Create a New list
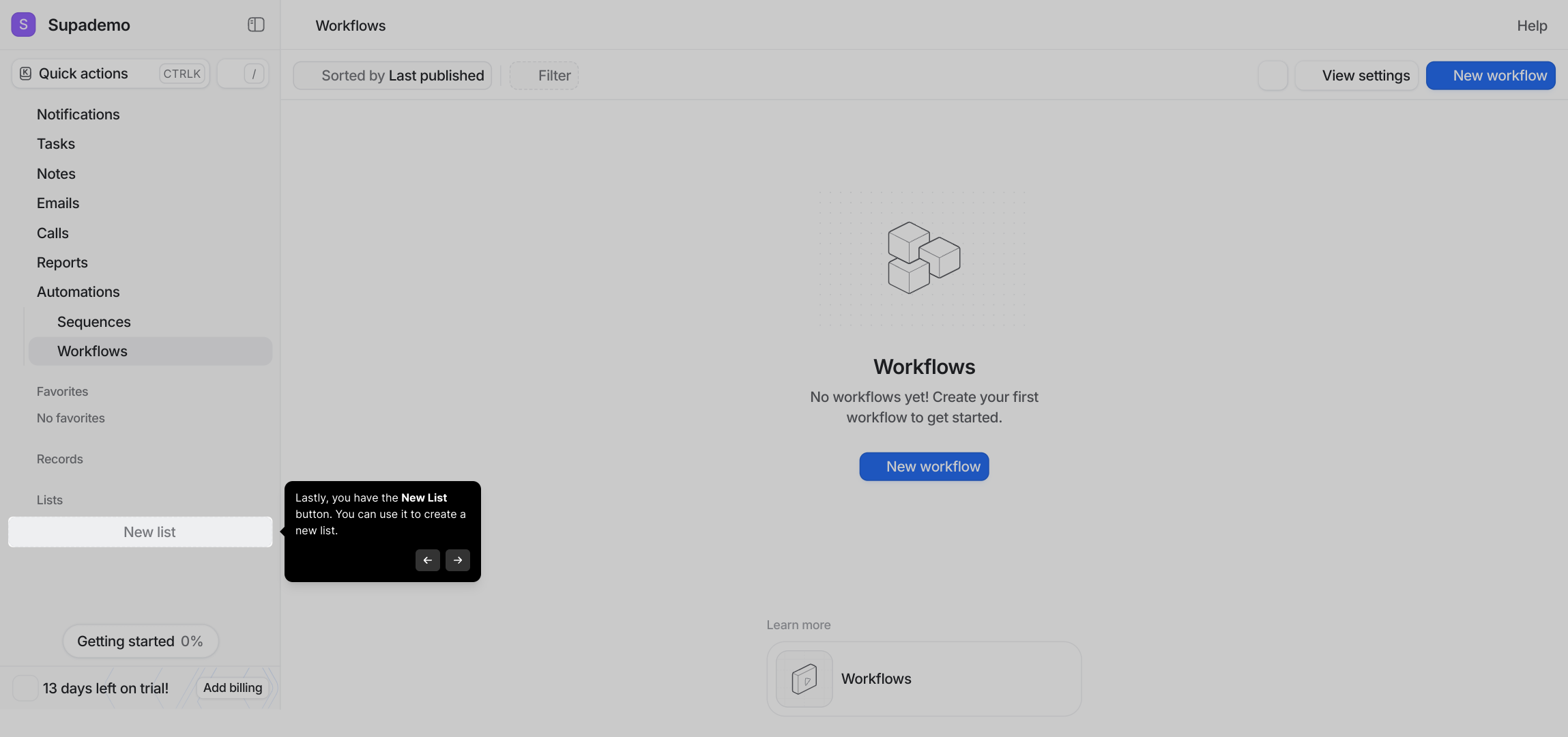1568x737 pixels. 141,532
